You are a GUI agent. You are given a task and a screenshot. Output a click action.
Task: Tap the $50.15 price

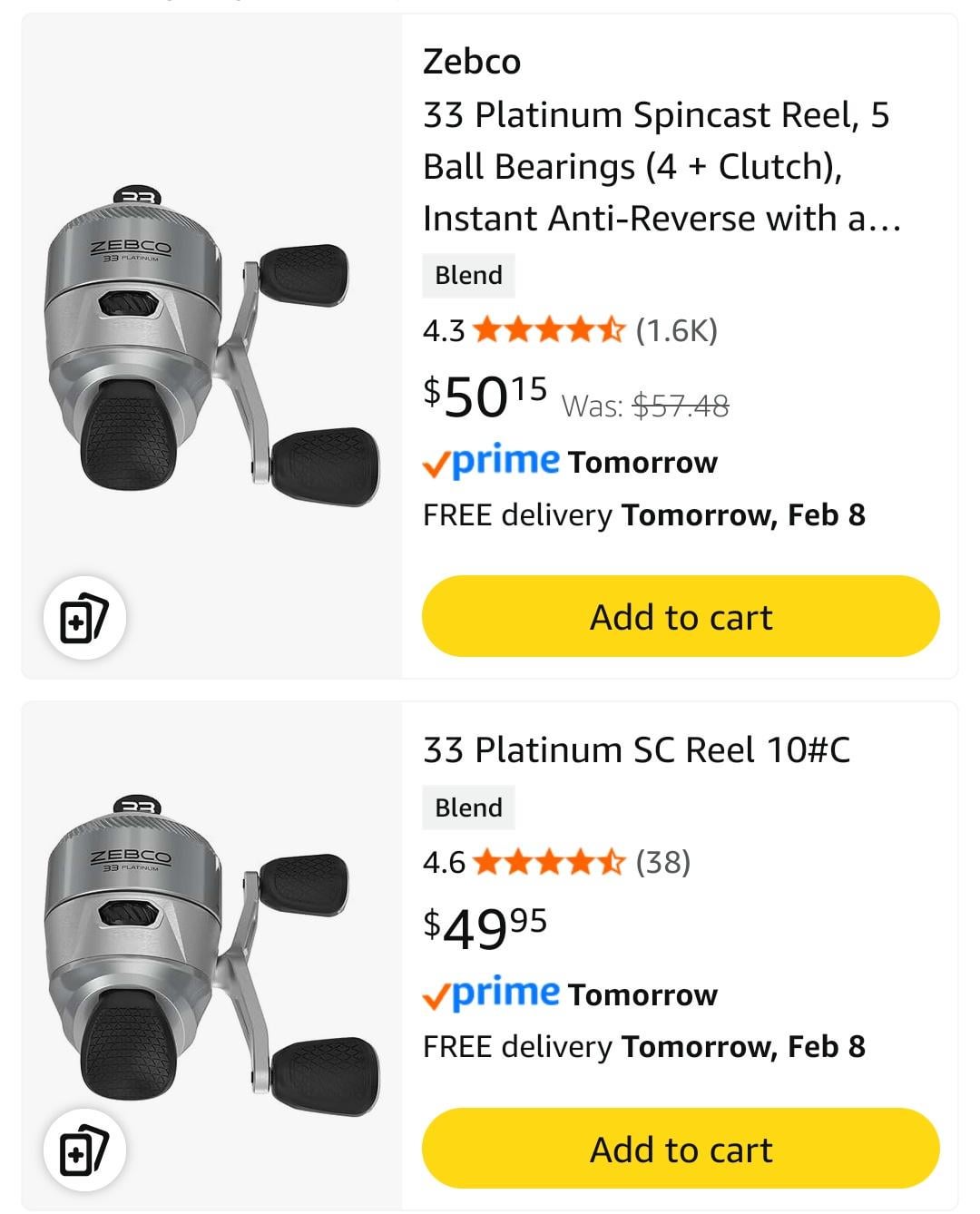point(485,397)
